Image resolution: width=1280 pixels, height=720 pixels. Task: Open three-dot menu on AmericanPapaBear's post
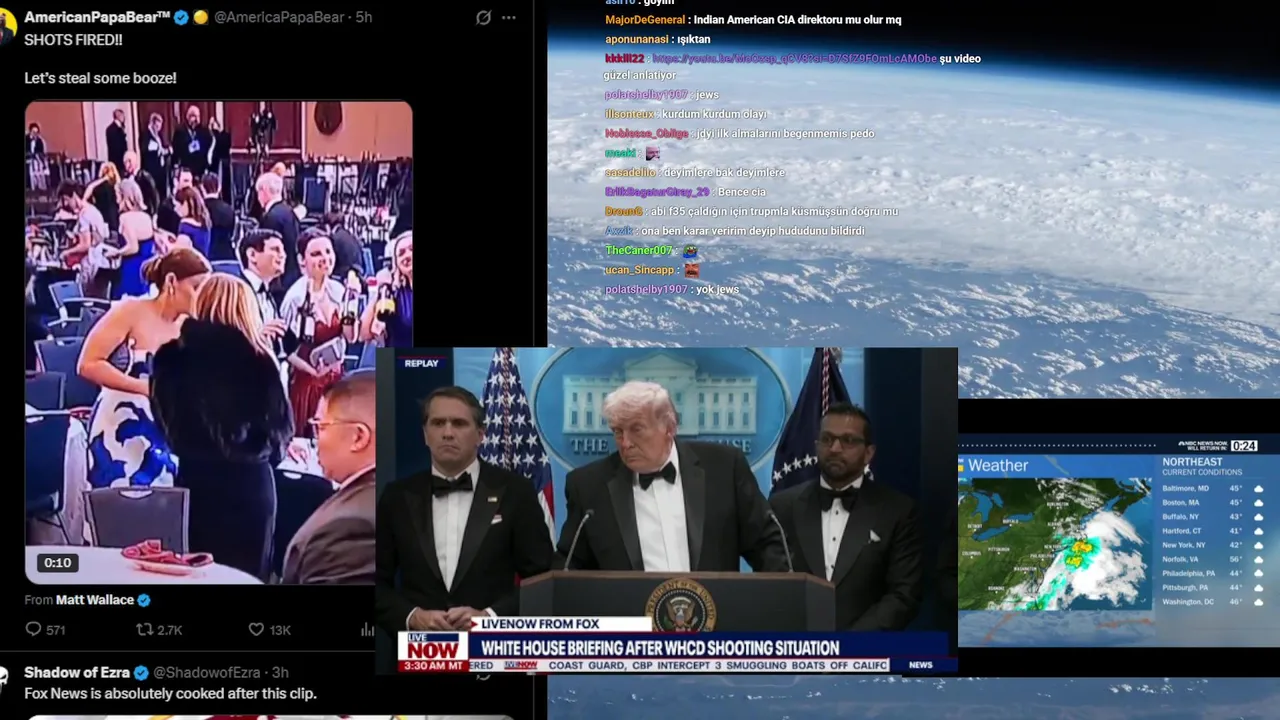(x=509, y=18)
